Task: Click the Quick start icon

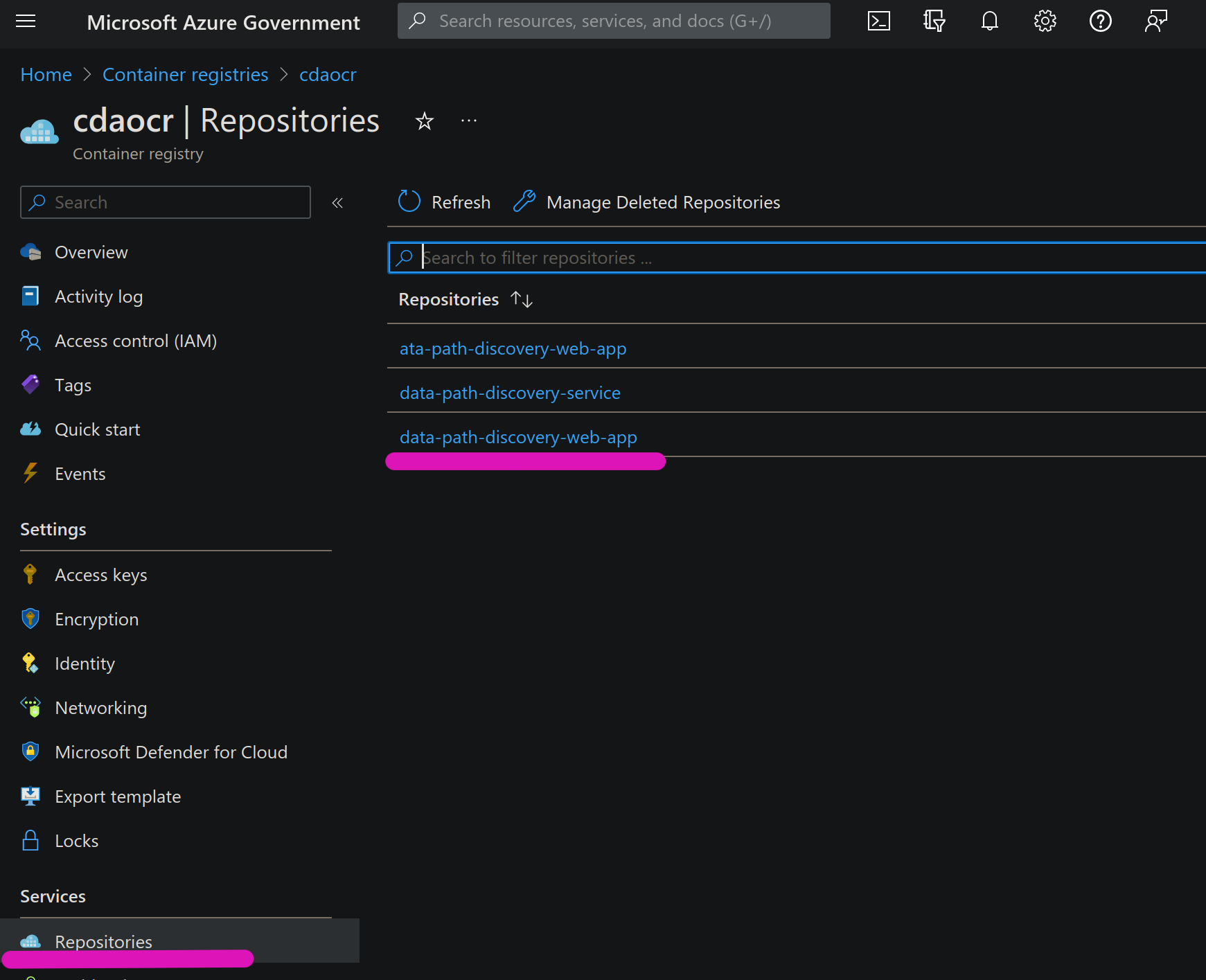Action: tap(30, 429)
